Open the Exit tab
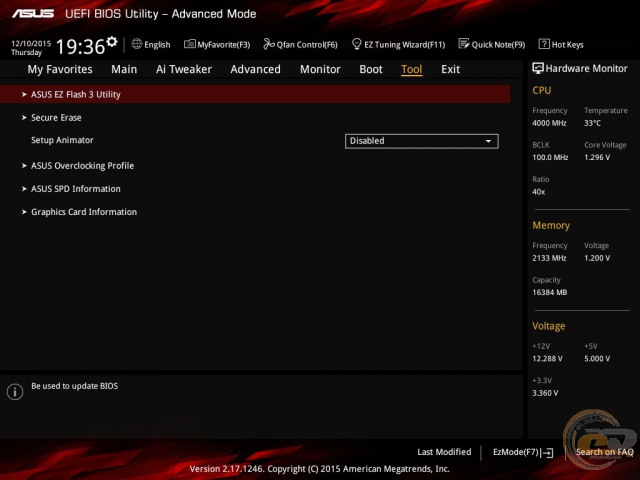This screenshot has height=480, width=640. click(x=451, y=69)
